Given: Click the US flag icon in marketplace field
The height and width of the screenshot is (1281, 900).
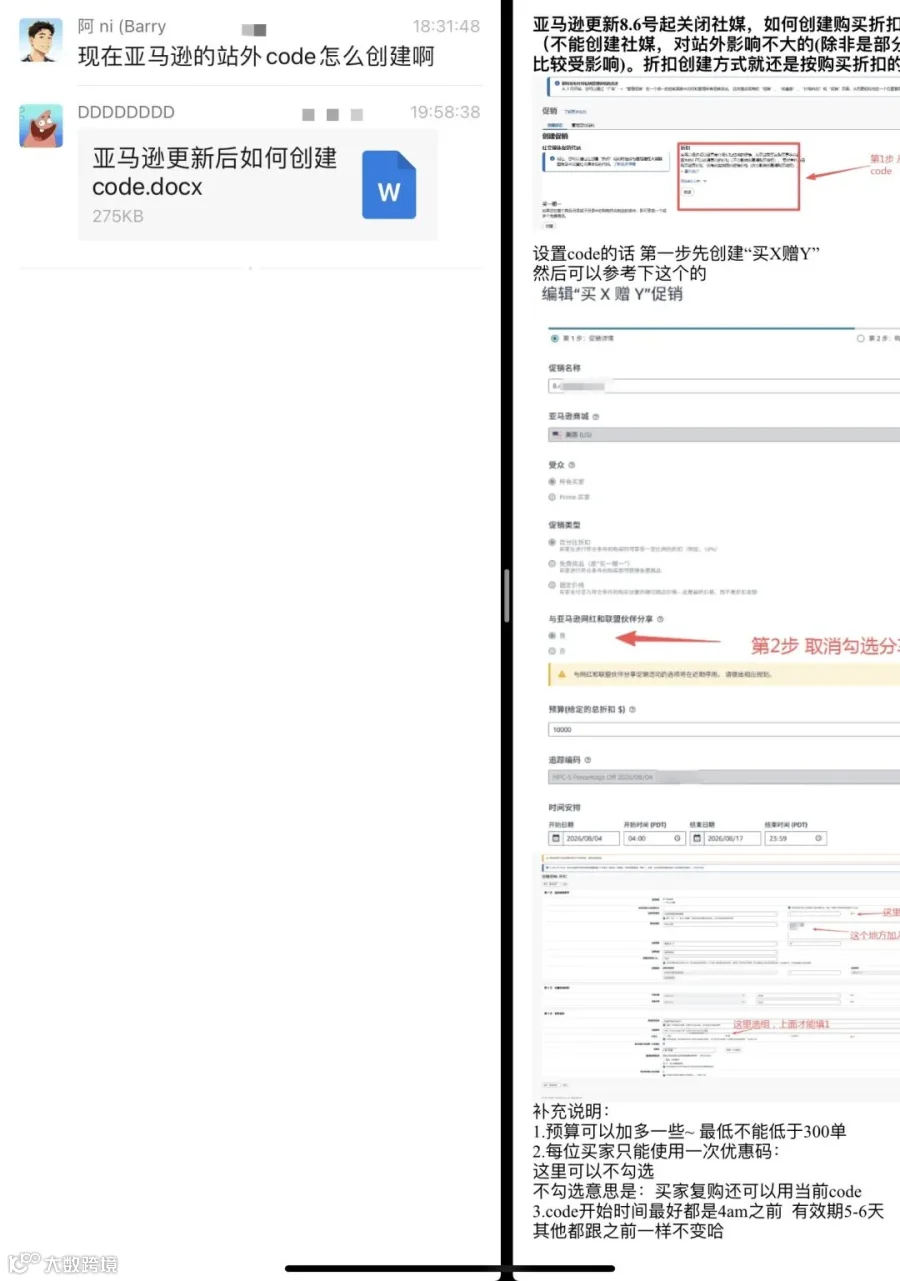Looking at the screenshot, I should coord(556,435).
